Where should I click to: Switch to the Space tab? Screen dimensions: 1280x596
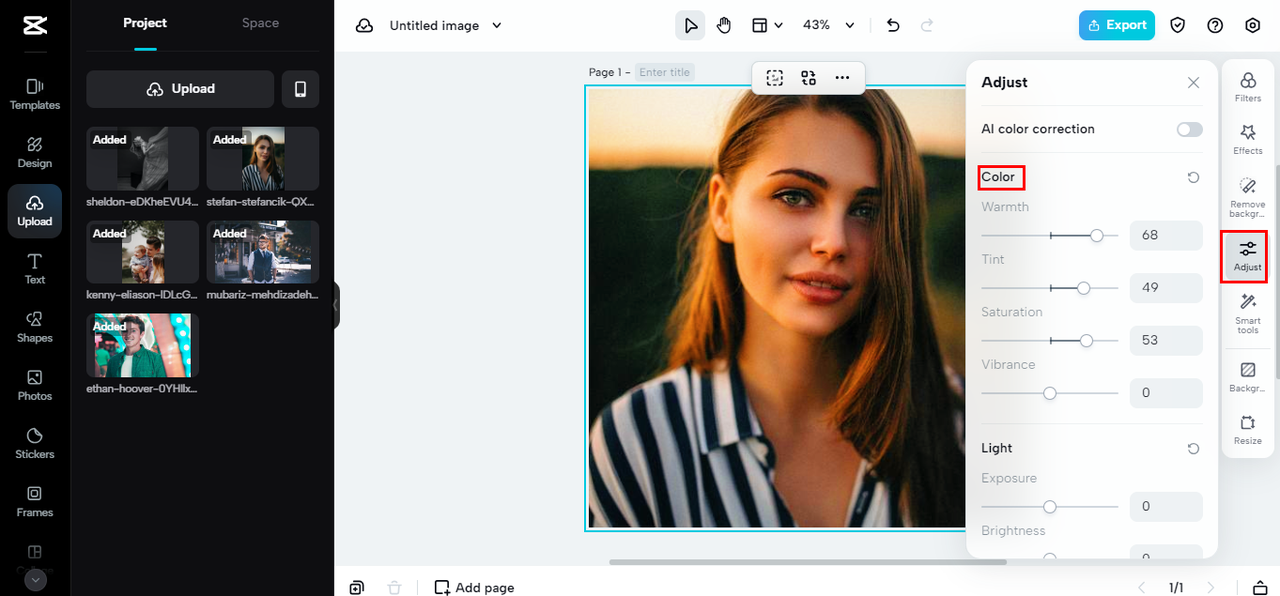point(260,23)
